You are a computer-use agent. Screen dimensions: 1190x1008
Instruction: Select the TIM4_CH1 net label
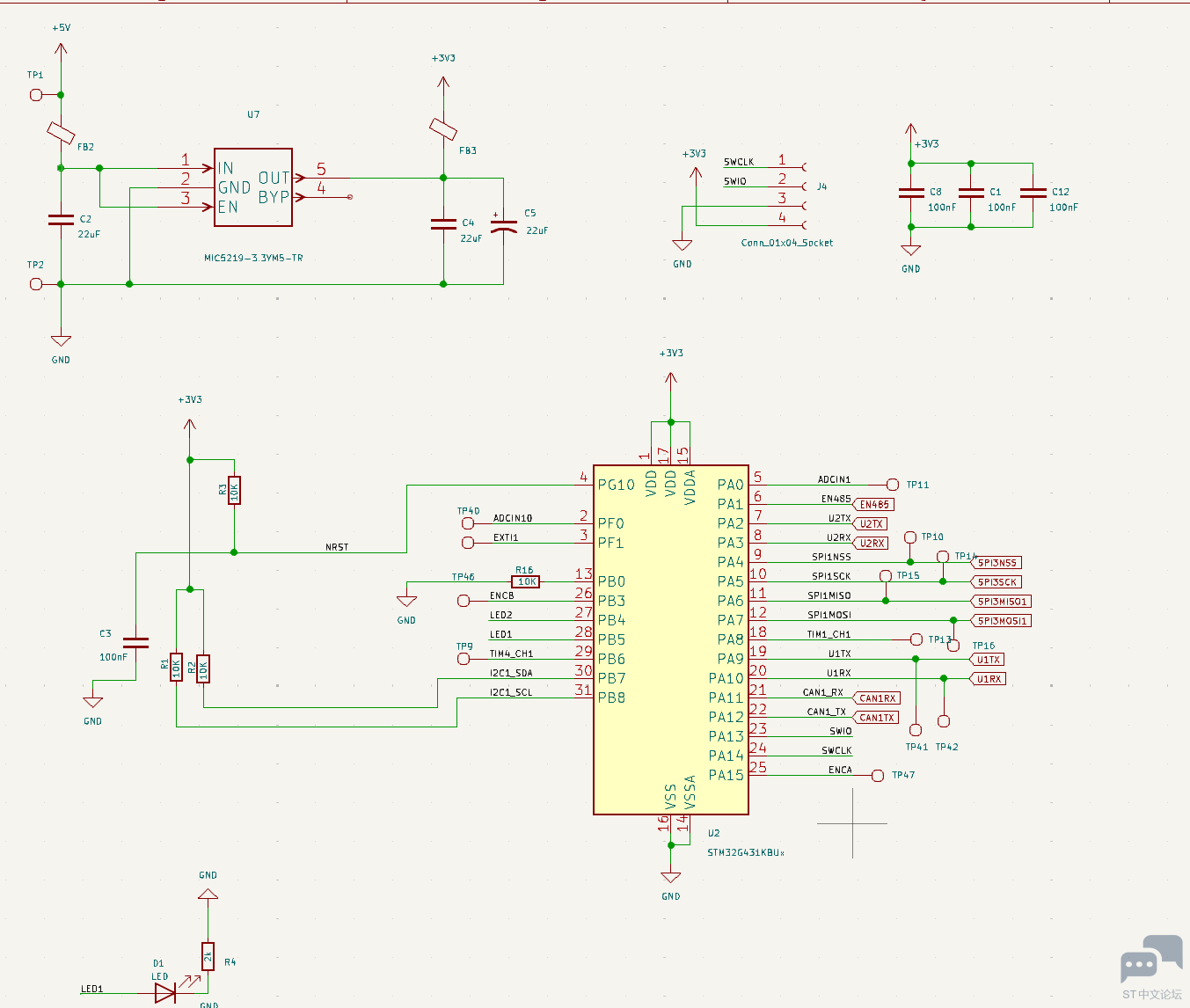coord(511,654)
